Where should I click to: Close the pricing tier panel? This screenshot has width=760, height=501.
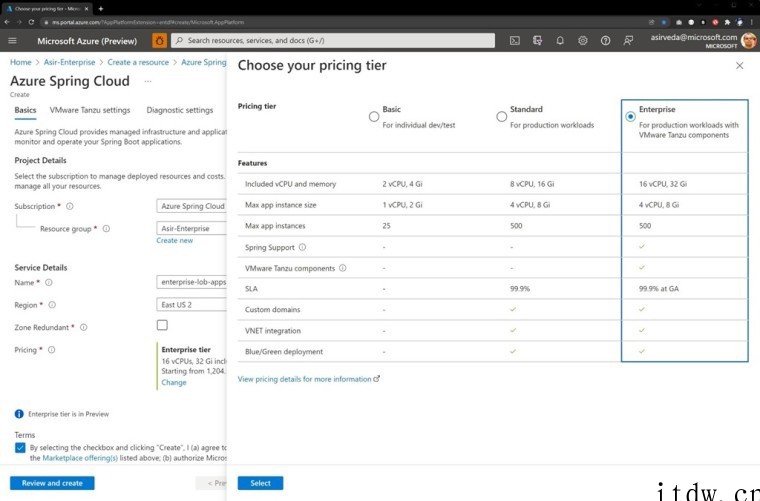coord(739,65)
